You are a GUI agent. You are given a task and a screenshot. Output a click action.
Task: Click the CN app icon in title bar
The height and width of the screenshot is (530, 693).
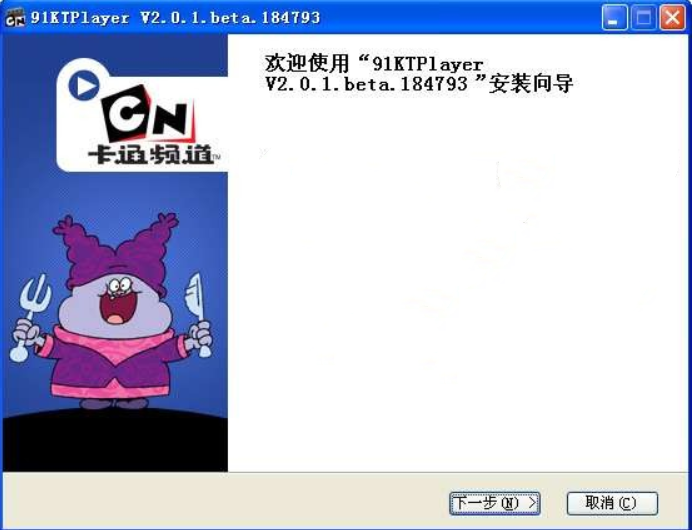coord(15,18)
